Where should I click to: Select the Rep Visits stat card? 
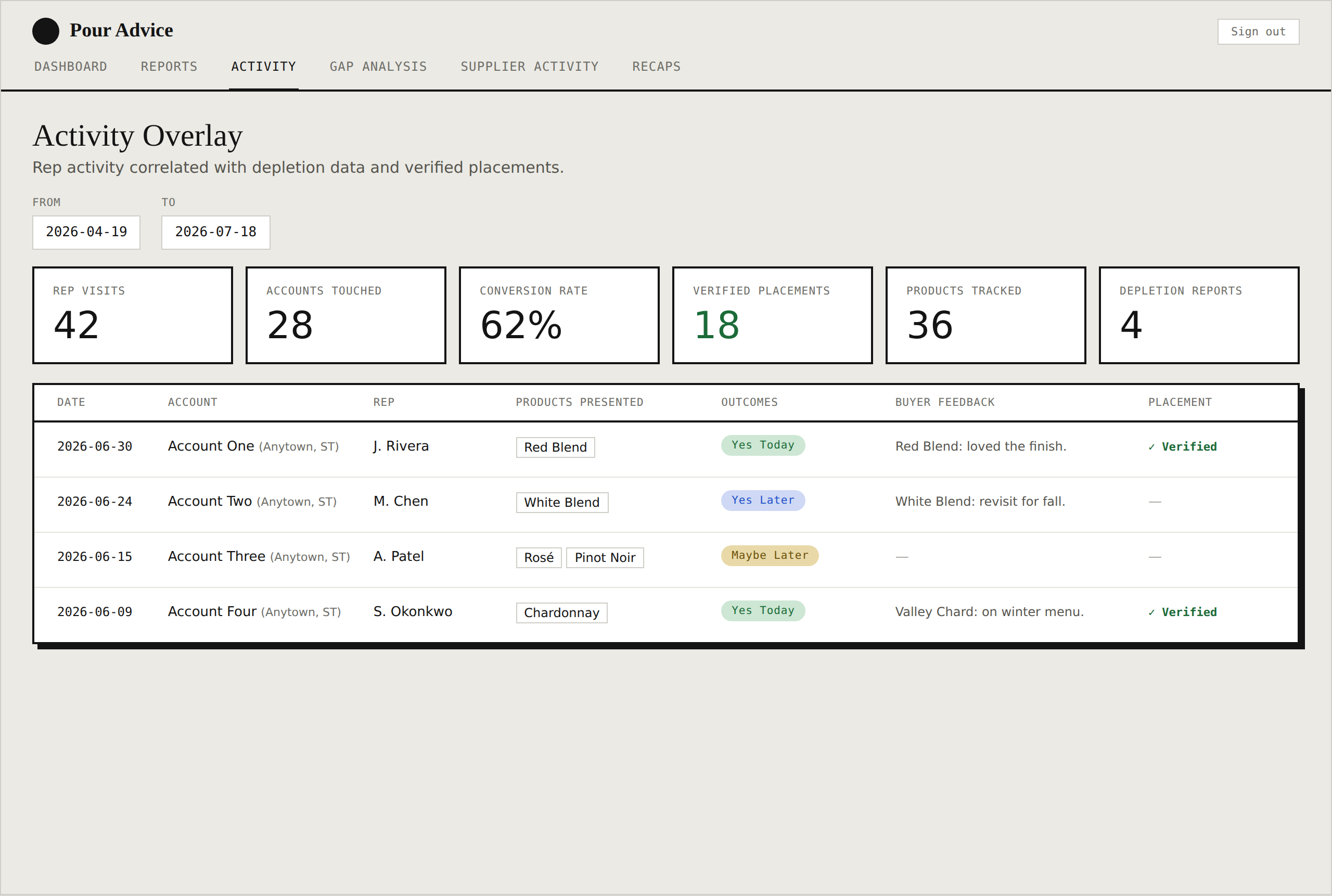coord(133,315)
